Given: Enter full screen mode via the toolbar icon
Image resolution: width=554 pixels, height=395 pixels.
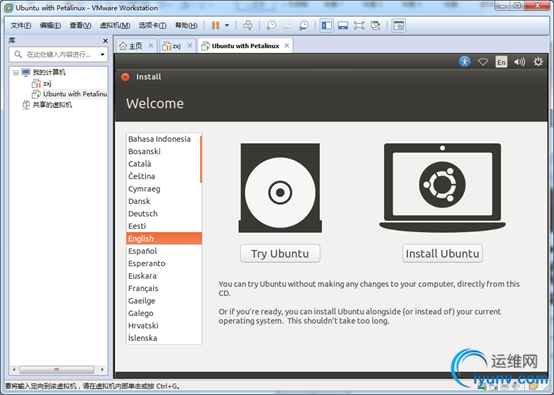Looking at the screenshot, I should pyautogui.click(x=359, y=25).
